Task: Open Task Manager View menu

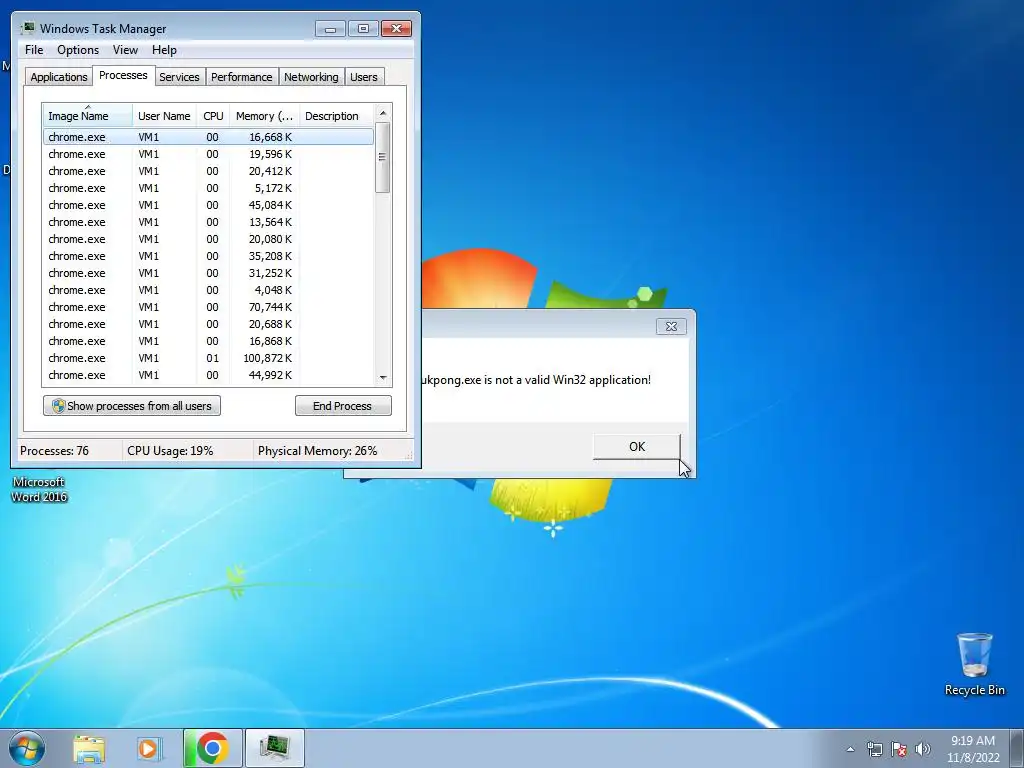Action: point(125,50)
